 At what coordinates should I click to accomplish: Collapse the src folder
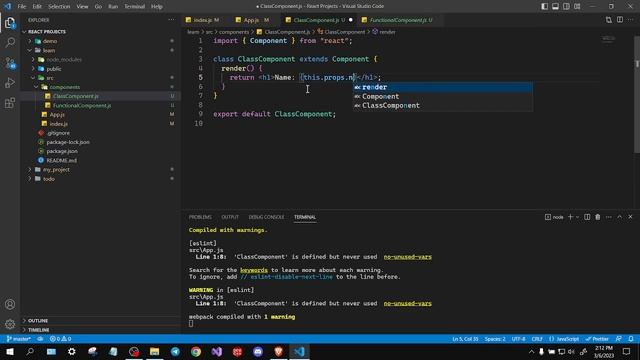click(100, 78)
